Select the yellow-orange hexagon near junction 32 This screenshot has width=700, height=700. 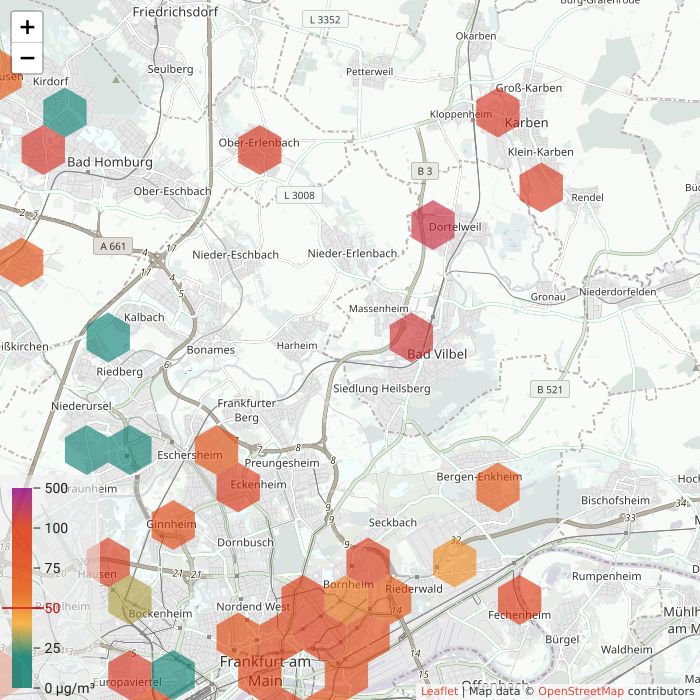[454, 562]
